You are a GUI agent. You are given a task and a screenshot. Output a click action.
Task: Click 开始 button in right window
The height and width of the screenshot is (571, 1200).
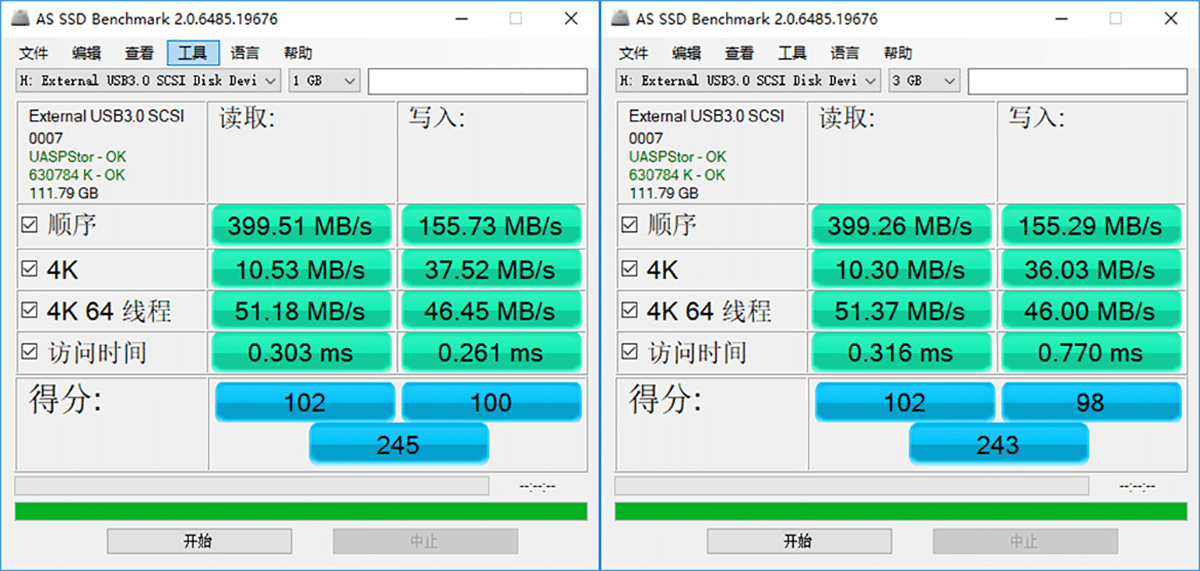pyautogui.click(x=799, y=541)
